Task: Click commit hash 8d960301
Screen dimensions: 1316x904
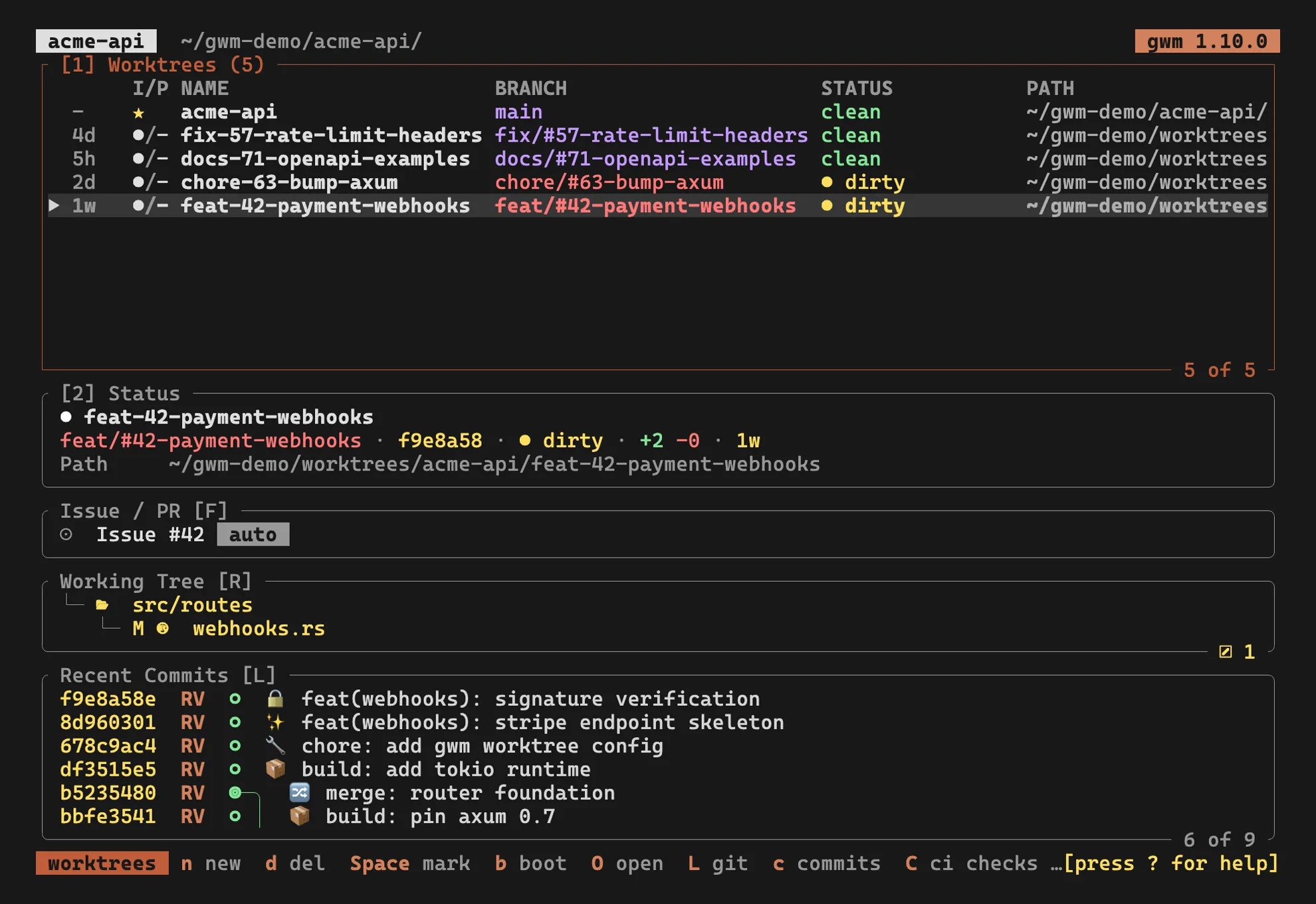Action: pos(108,722)
